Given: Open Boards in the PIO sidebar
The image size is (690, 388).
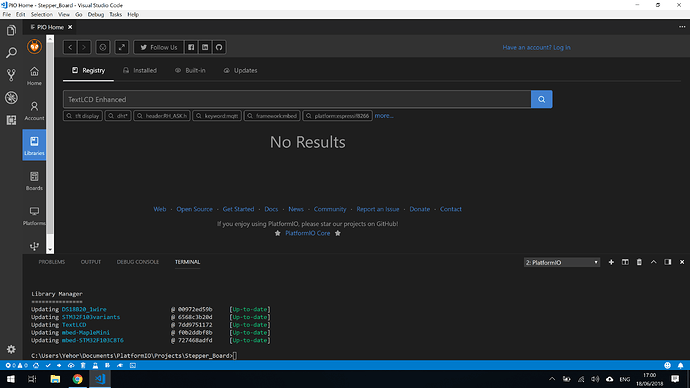Looking at the screenshot, I should click(x=34, y=181).
